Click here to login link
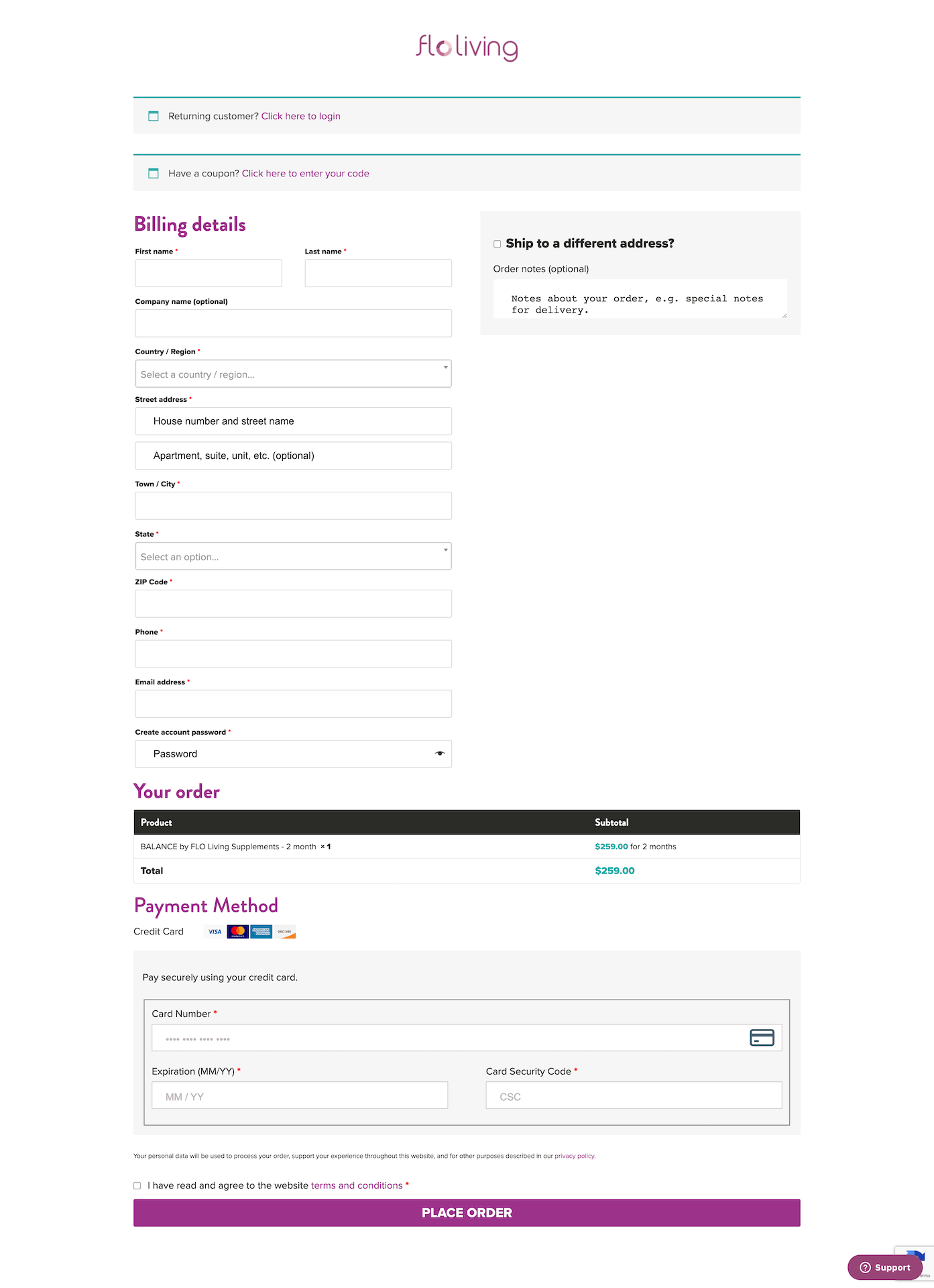Viewport: 934px width, 1288px height. [x=300, y=115]
